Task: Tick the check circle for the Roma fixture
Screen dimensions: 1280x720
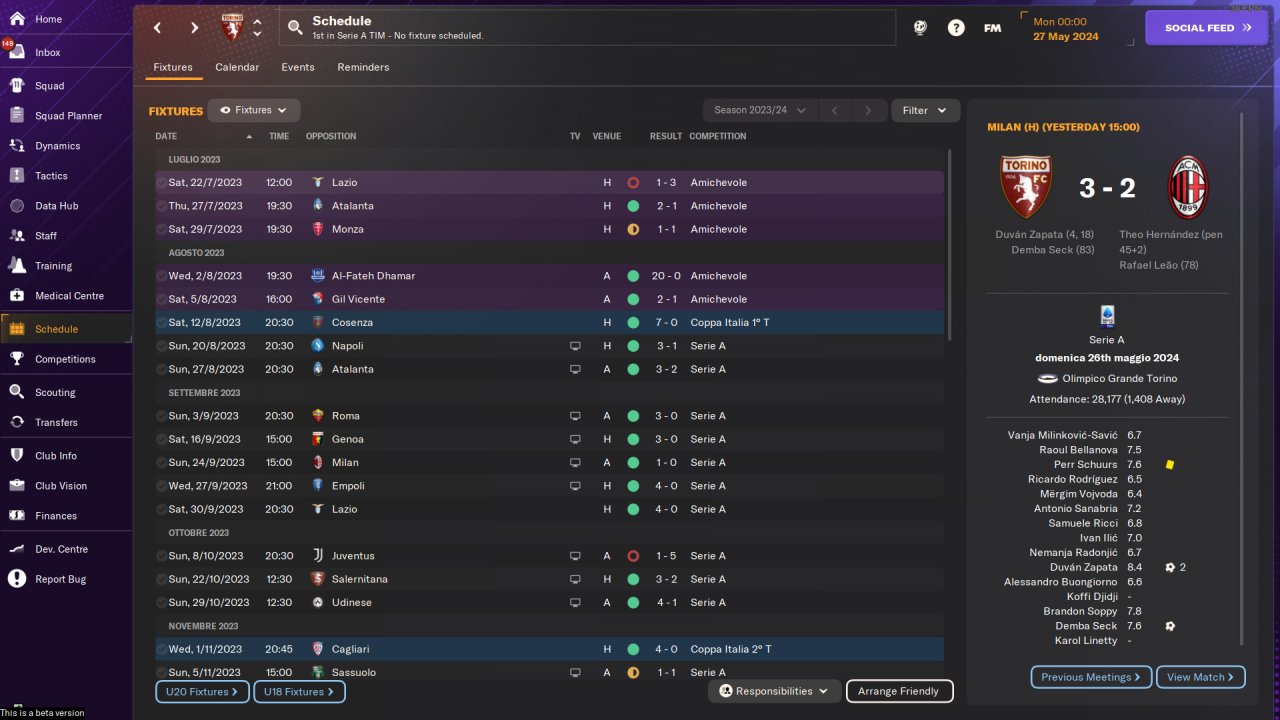Action: (162, 416)
